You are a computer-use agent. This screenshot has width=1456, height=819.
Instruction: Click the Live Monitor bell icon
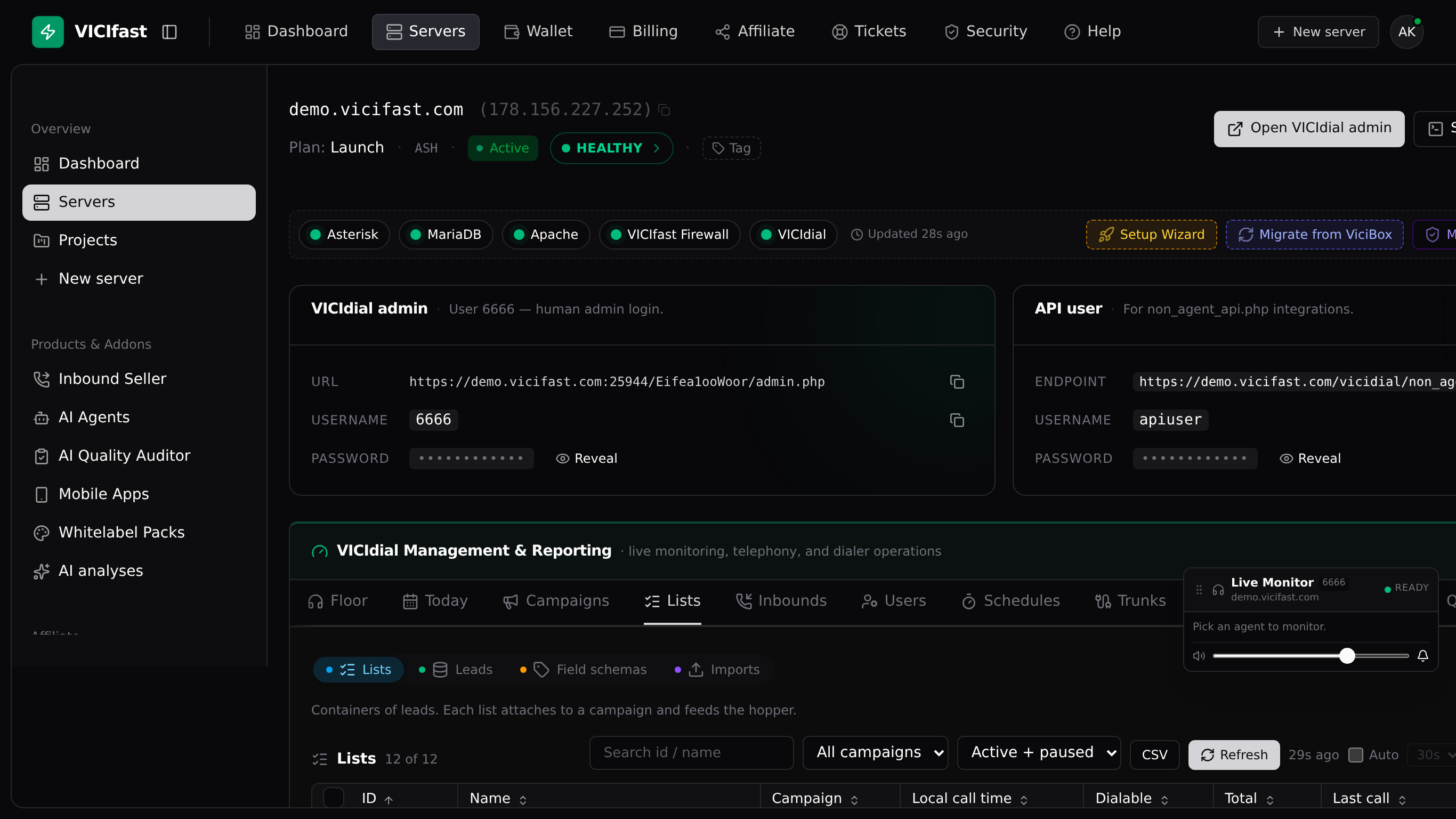click(1423, 655)
